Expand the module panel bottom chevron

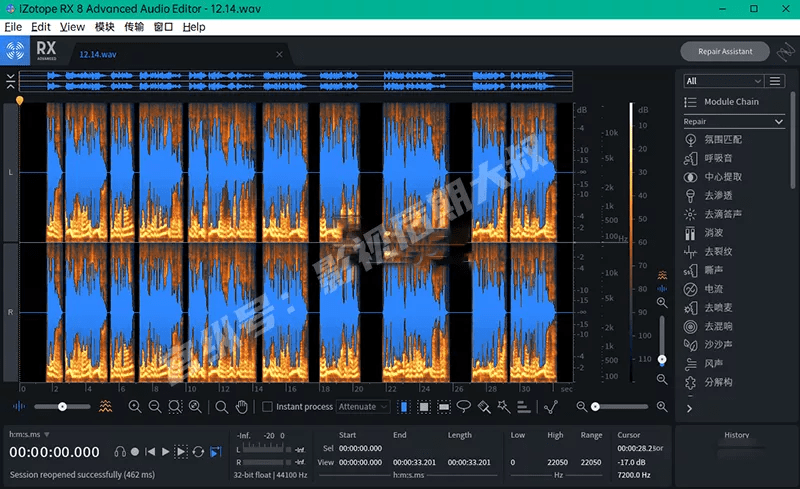(689, 408)
